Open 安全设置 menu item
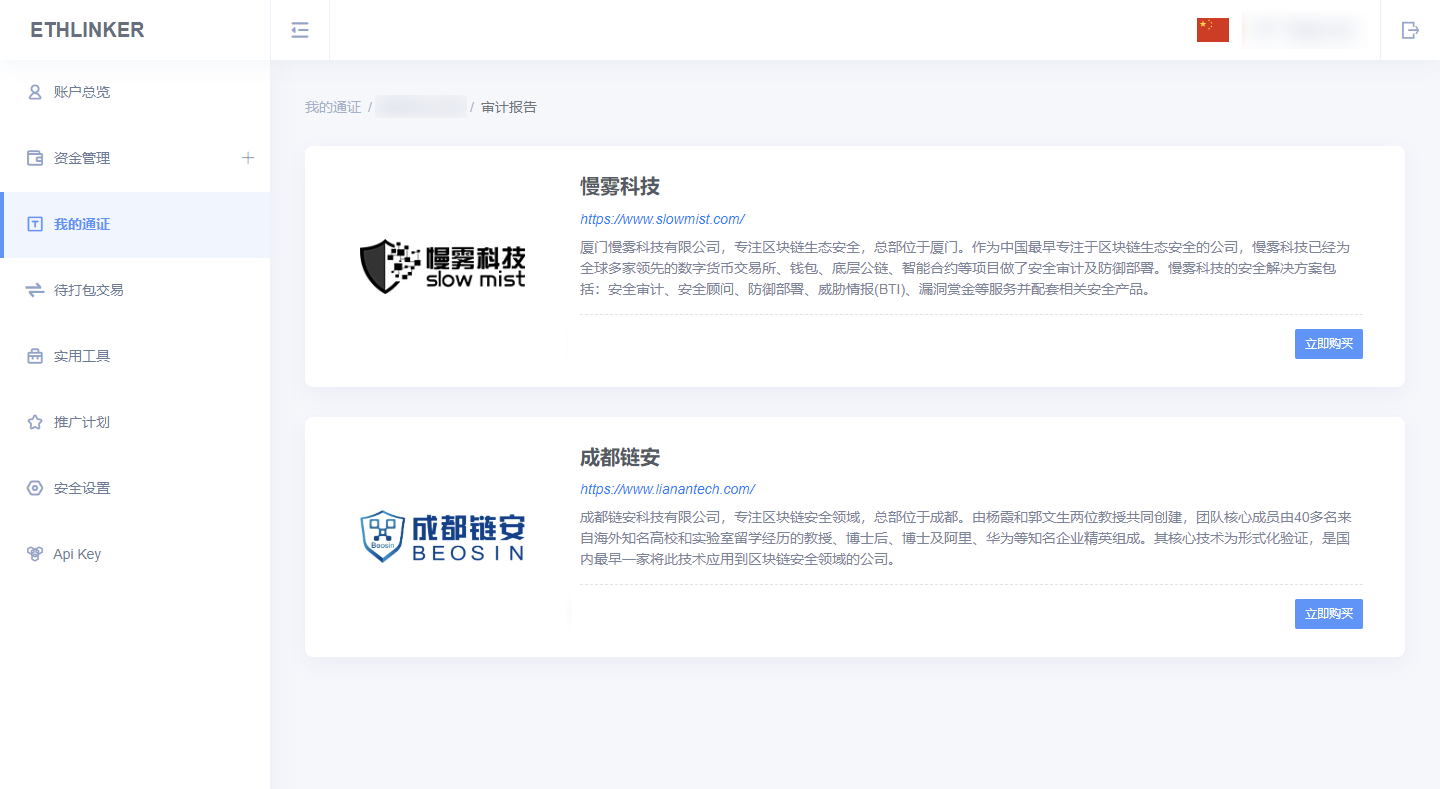Image resolution: width=1440 pixels, height=789 pixels. tap(135, 488)
